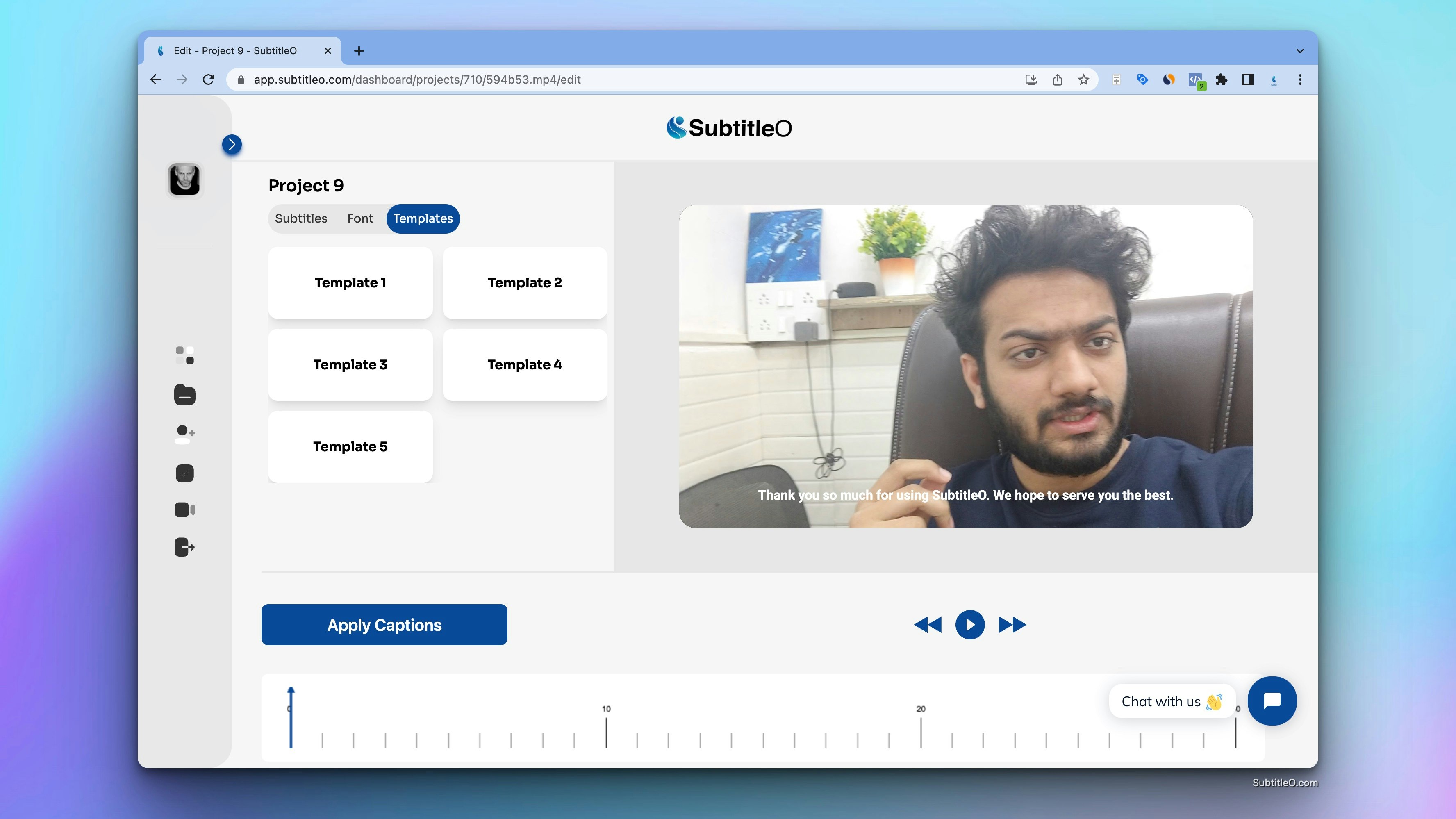Jump to the 20 second timeline mark
Image resolution: width=1456 pixels, height=819 pixels.
[x=921, y=728]
